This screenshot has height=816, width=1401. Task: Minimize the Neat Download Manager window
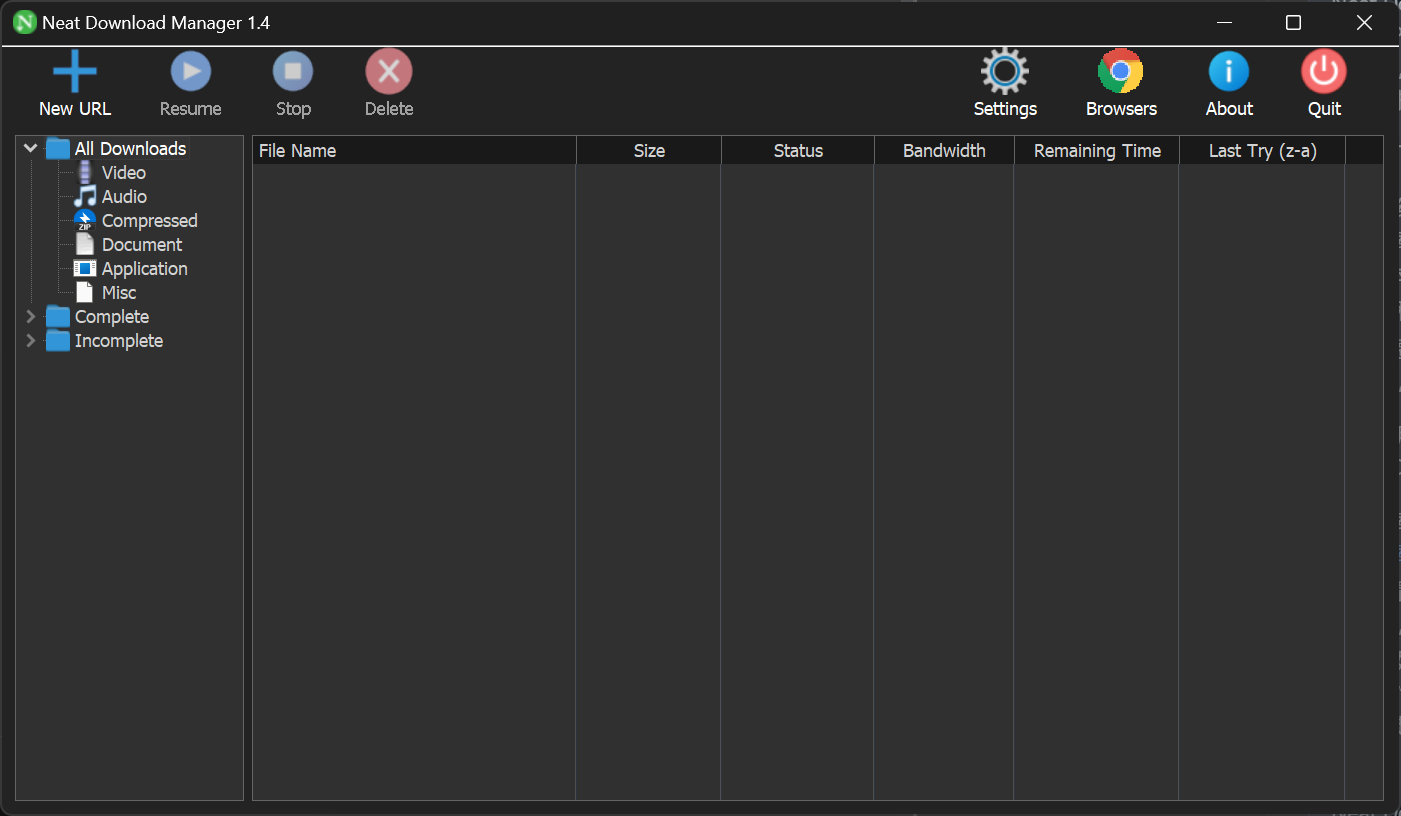click(1223, 23)
